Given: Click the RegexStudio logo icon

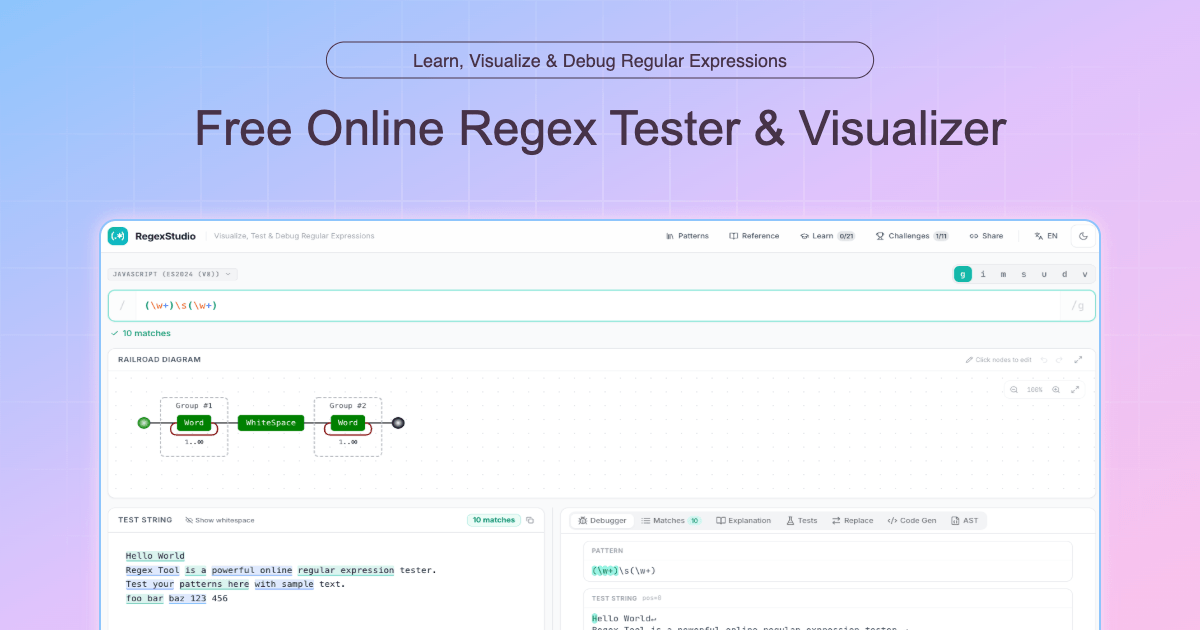Looking at the screenshot, I should tap(118, 236).
